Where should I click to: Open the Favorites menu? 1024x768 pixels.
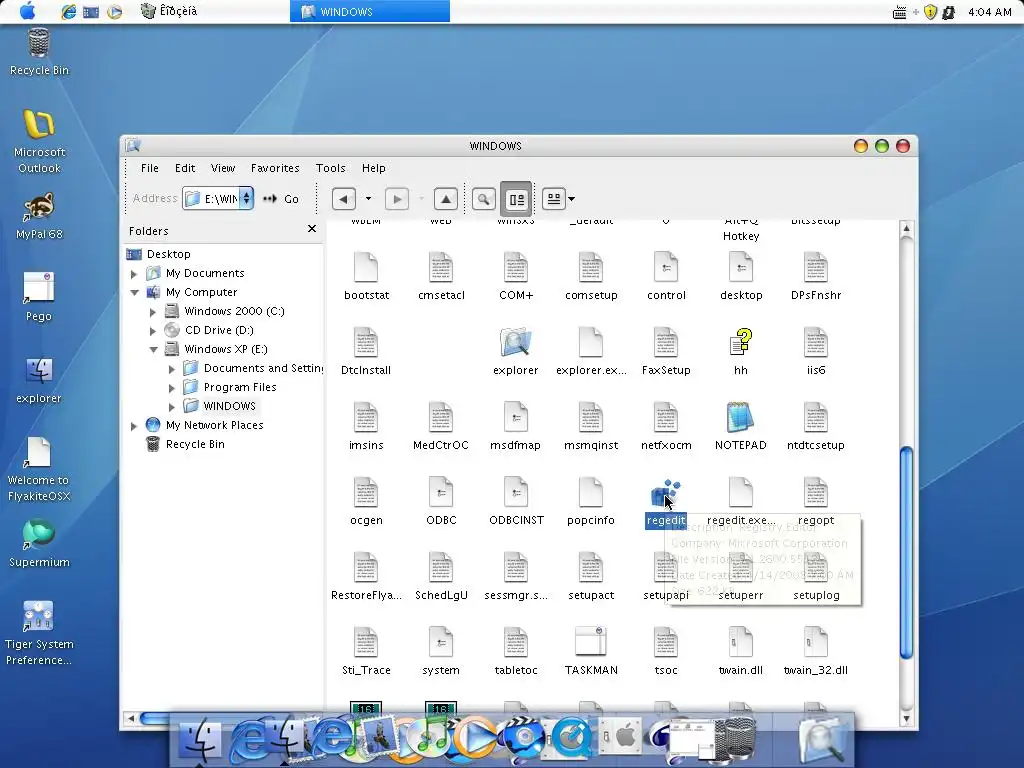[275, 168]
